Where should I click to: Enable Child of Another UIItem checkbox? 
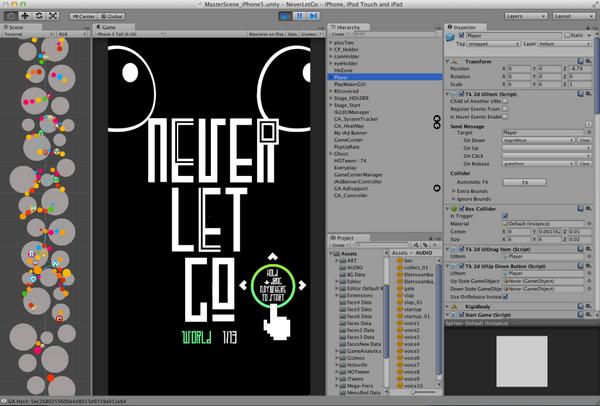[x=505, y=101]
